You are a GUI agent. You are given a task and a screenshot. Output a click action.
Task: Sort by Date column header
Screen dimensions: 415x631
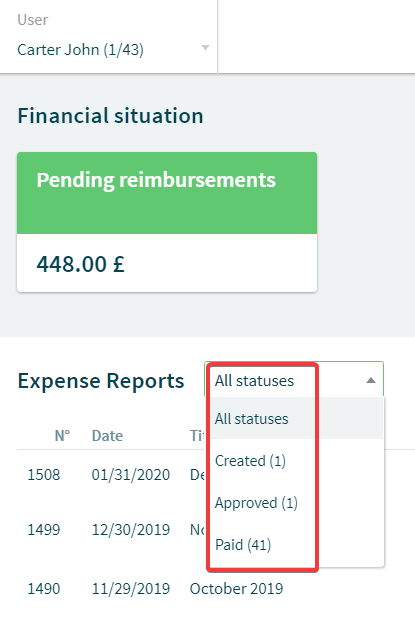pos(107,435)
